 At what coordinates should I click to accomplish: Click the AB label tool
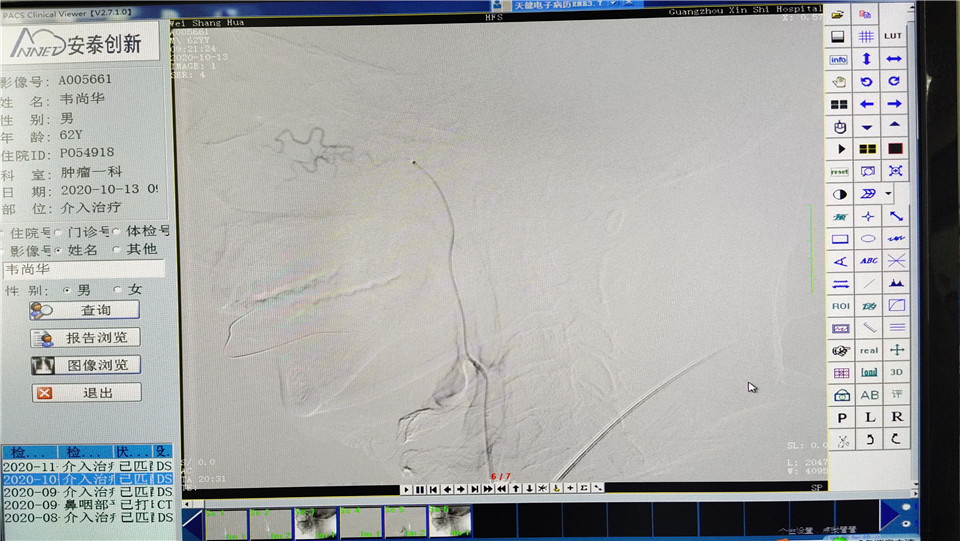point(869,395)
